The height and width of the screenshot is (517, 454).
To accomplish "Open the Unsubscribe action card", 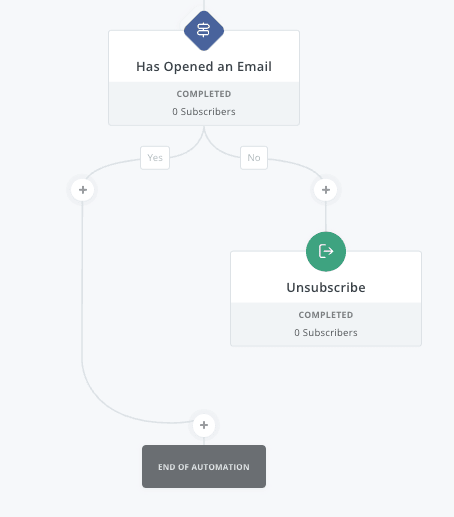I will click(326, 299).
